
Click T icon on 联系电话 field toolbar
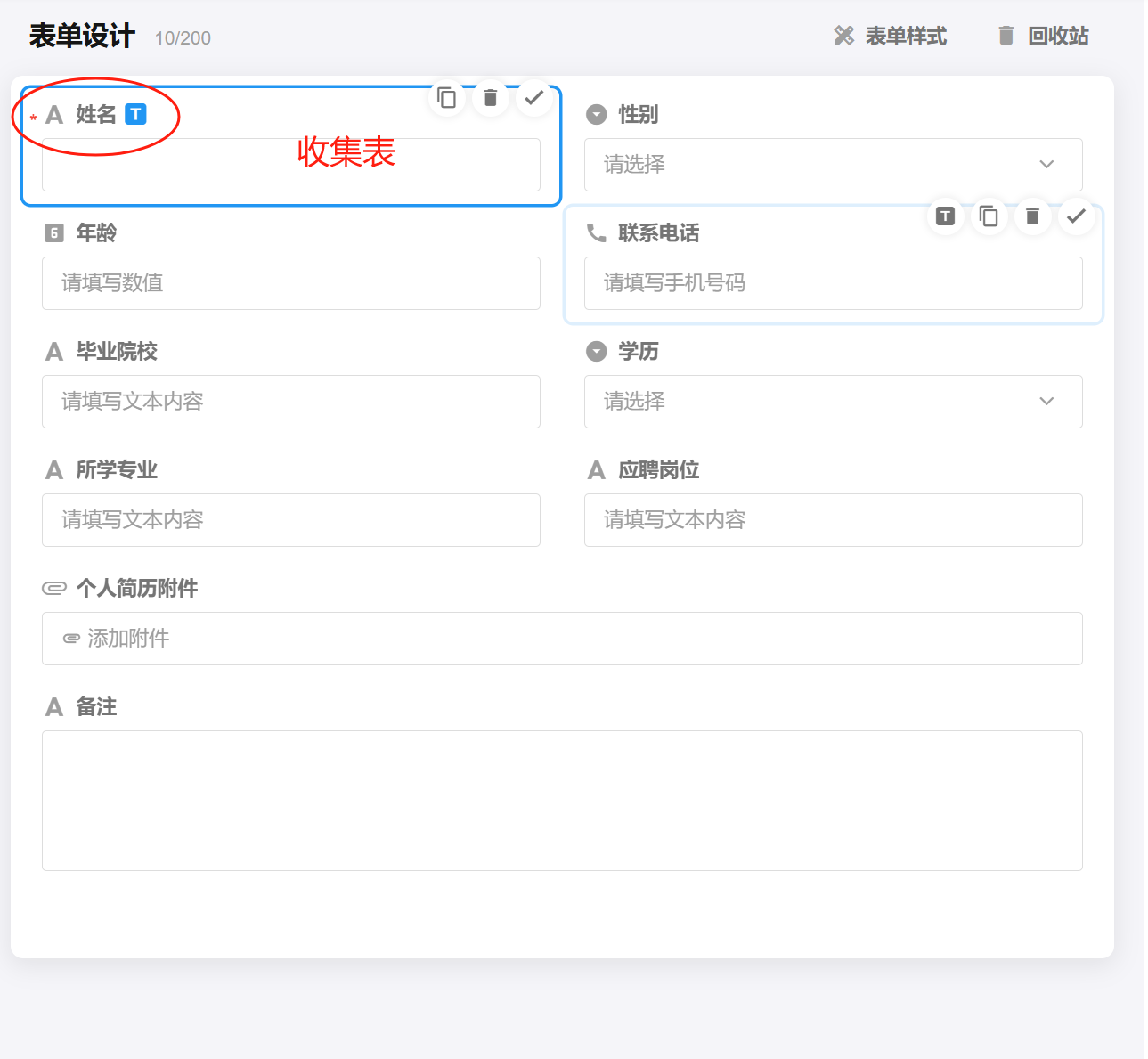click(946, 216)
